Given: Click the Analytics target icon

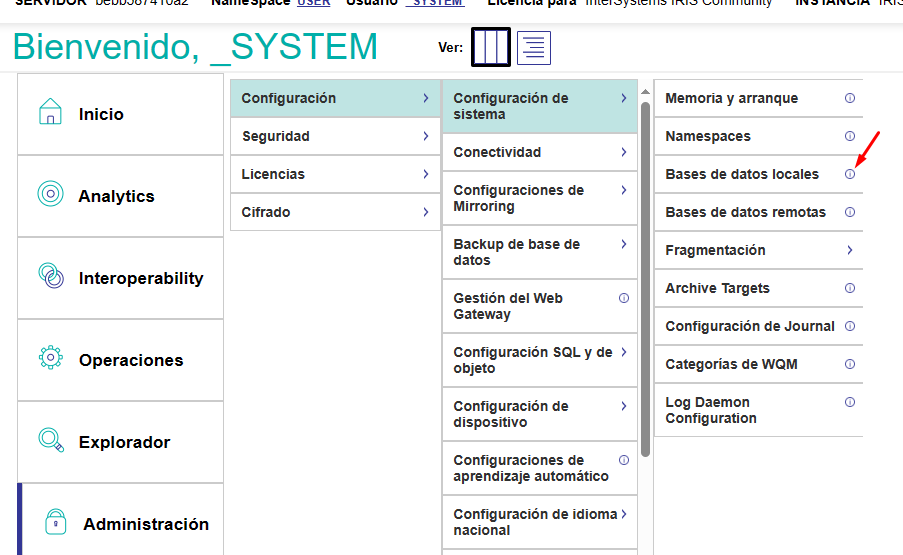Looking at the screenshot, I should (x=50, y=194).
